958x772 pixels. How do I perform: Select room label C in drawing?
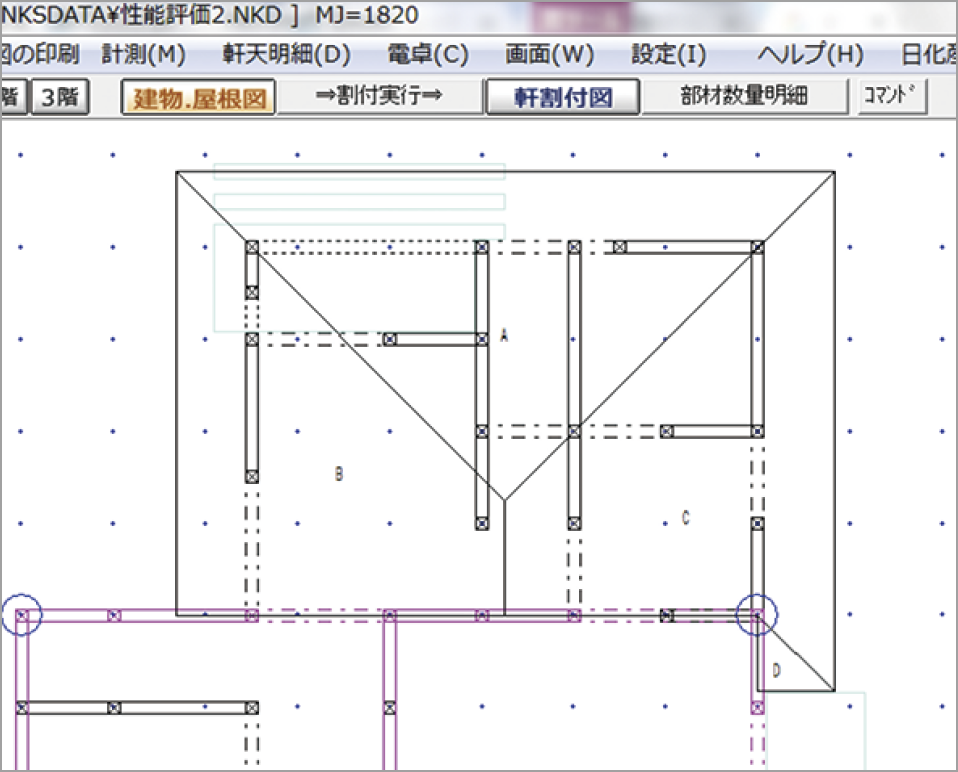point(686,518)
